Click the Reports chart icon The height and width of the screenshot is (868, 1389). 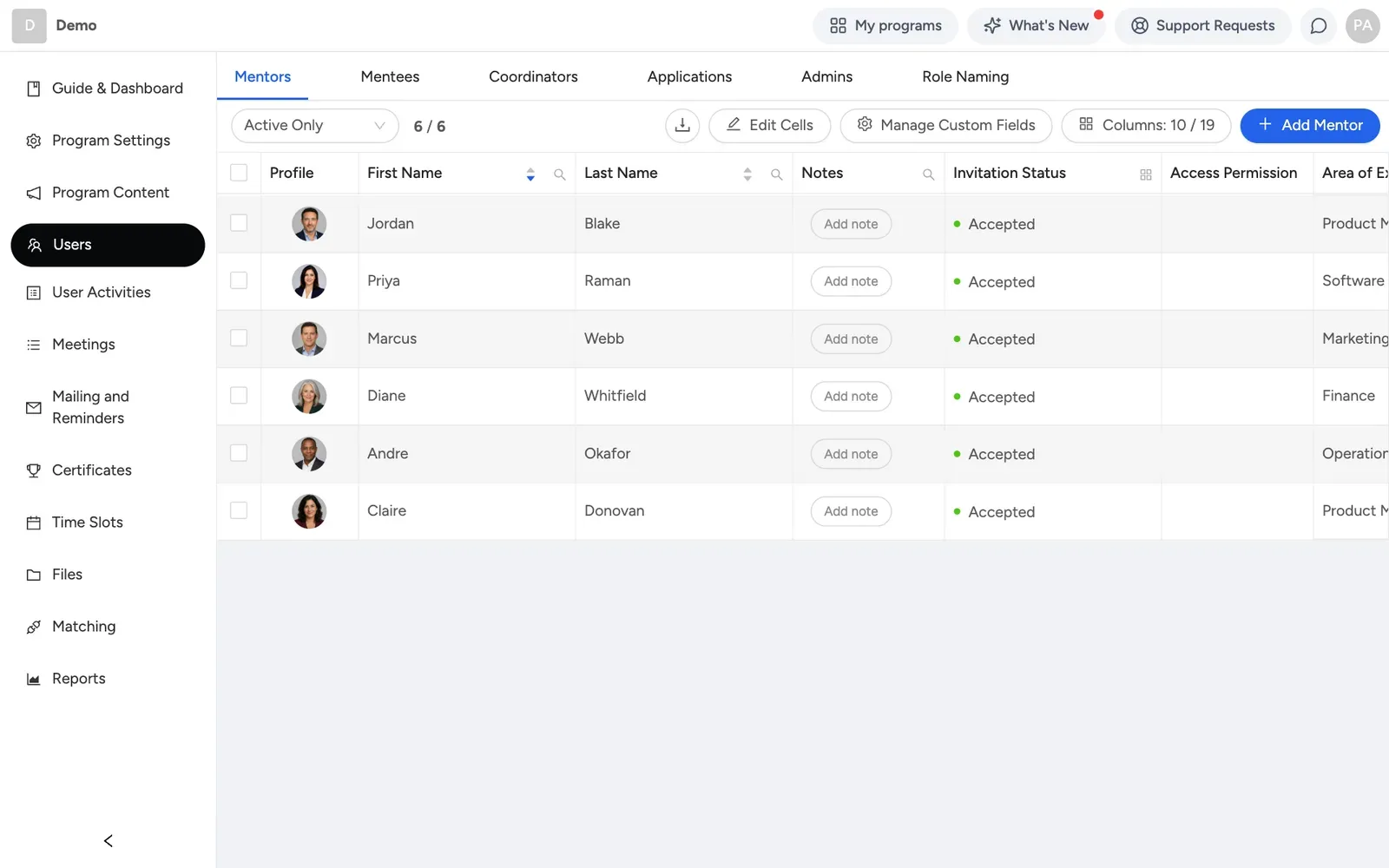(34, 679)
